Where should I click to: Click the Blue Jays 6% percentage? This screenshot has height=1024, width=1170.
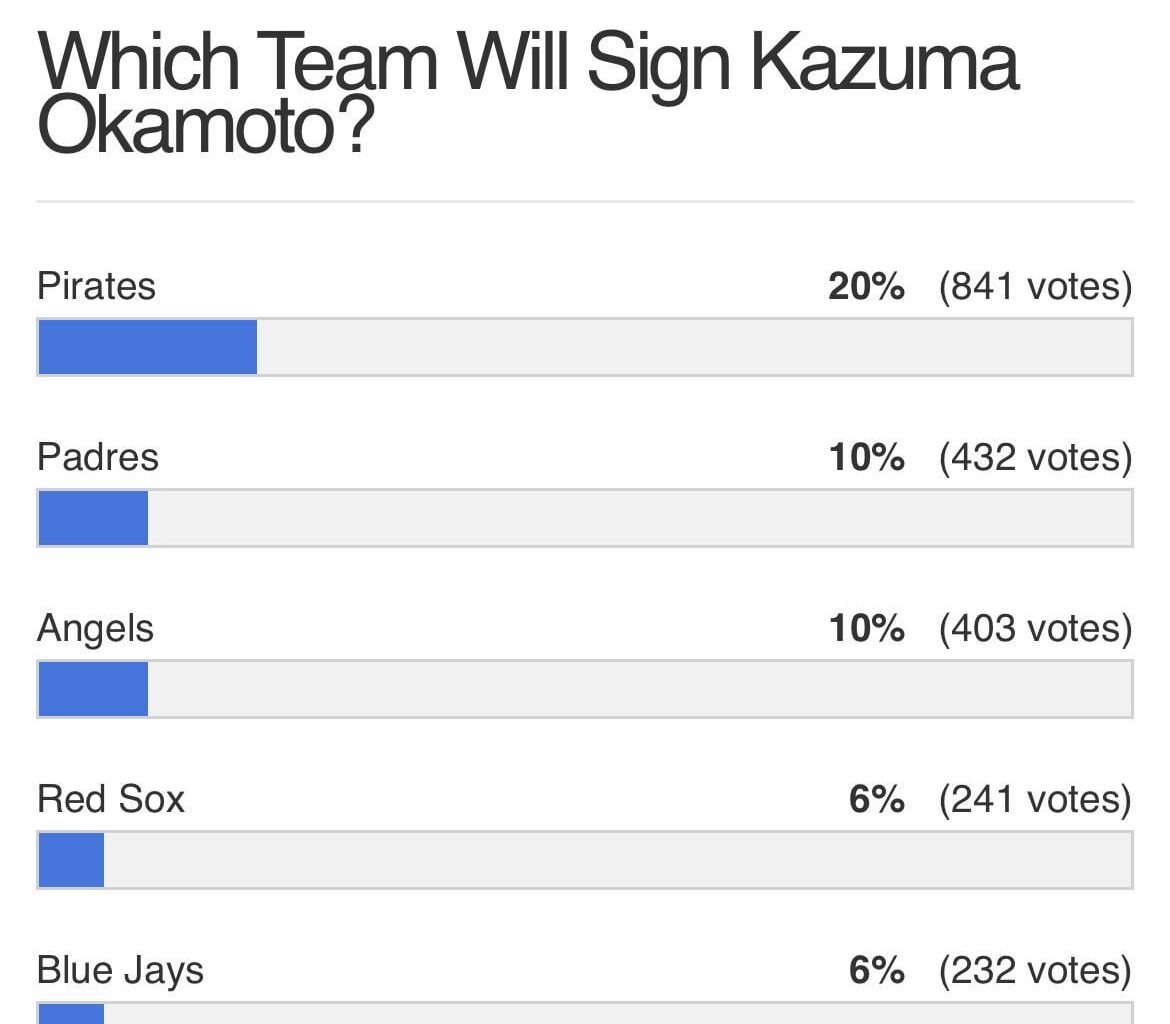click(876, 970)
